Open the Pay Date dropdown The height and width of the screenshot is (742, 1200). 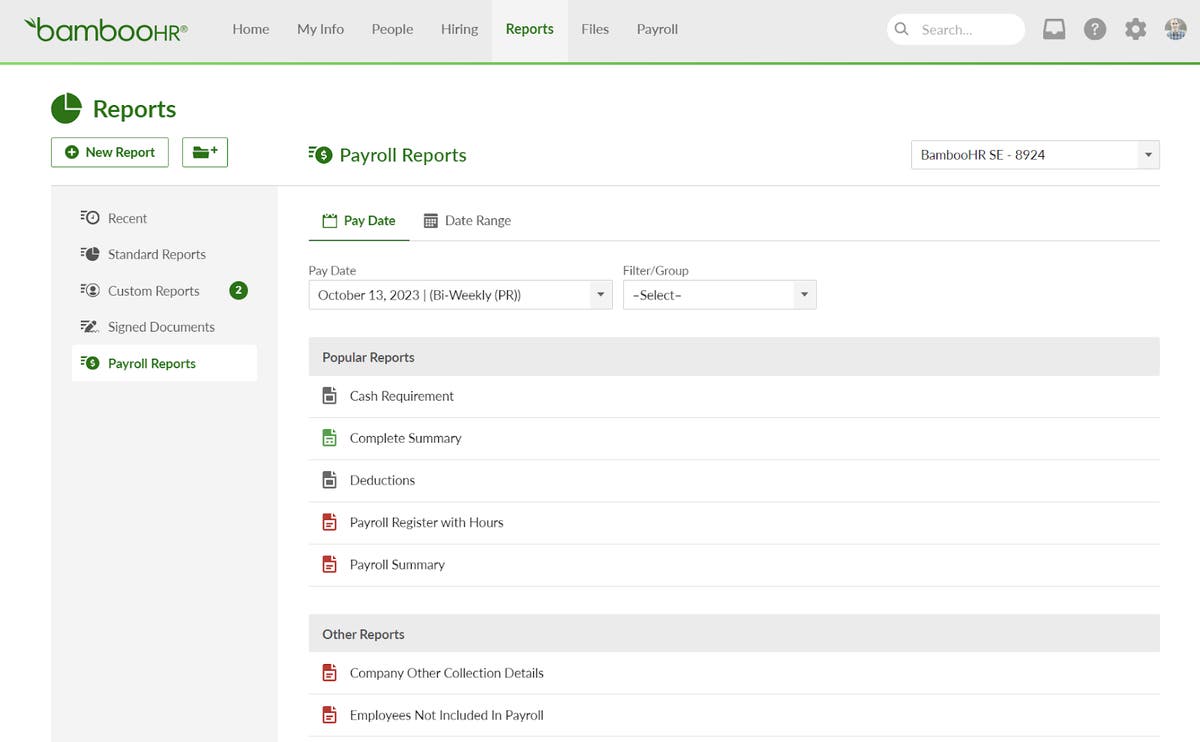click(460, 294)
